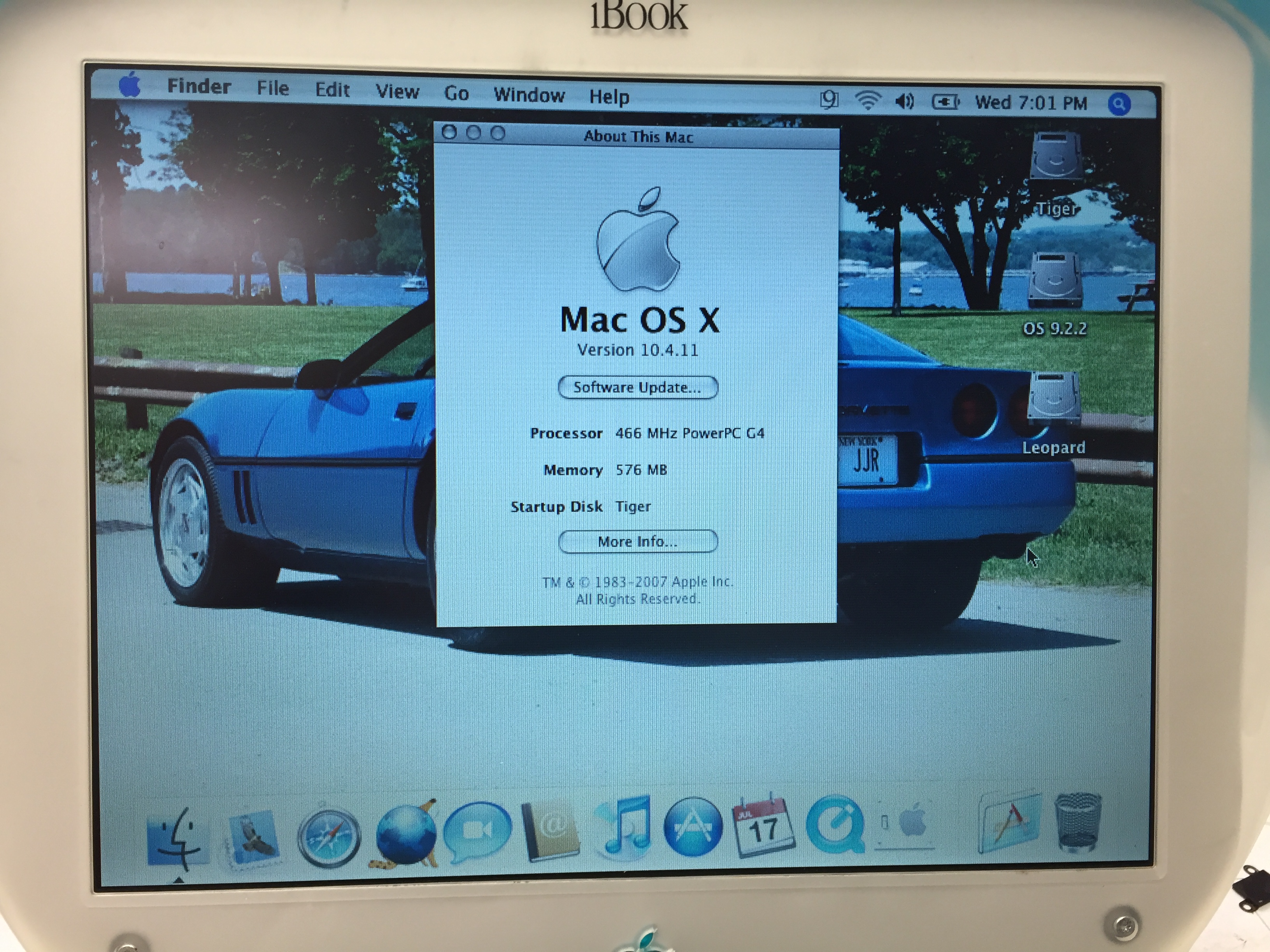Viewport: 1270px width, 952px height.
Task: Click the AirPort Wi-Fi status icon
Action: [x=868, y=101]
